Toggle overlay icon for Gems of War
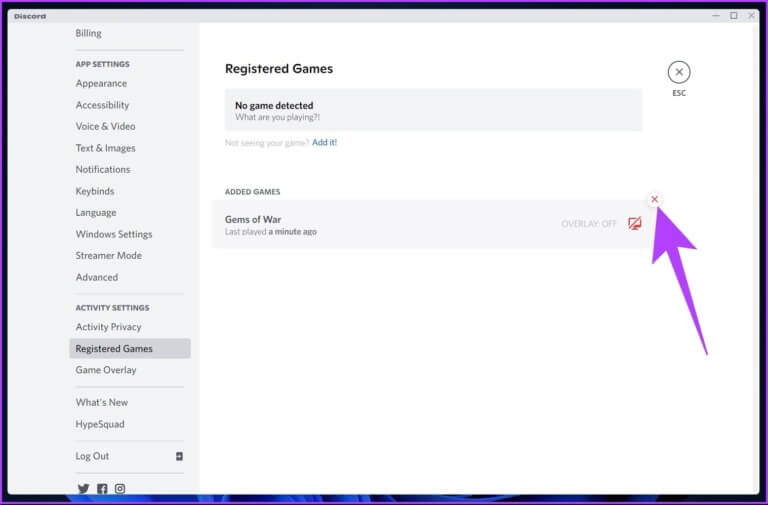 pyautogui.click(x=634, y=224)
